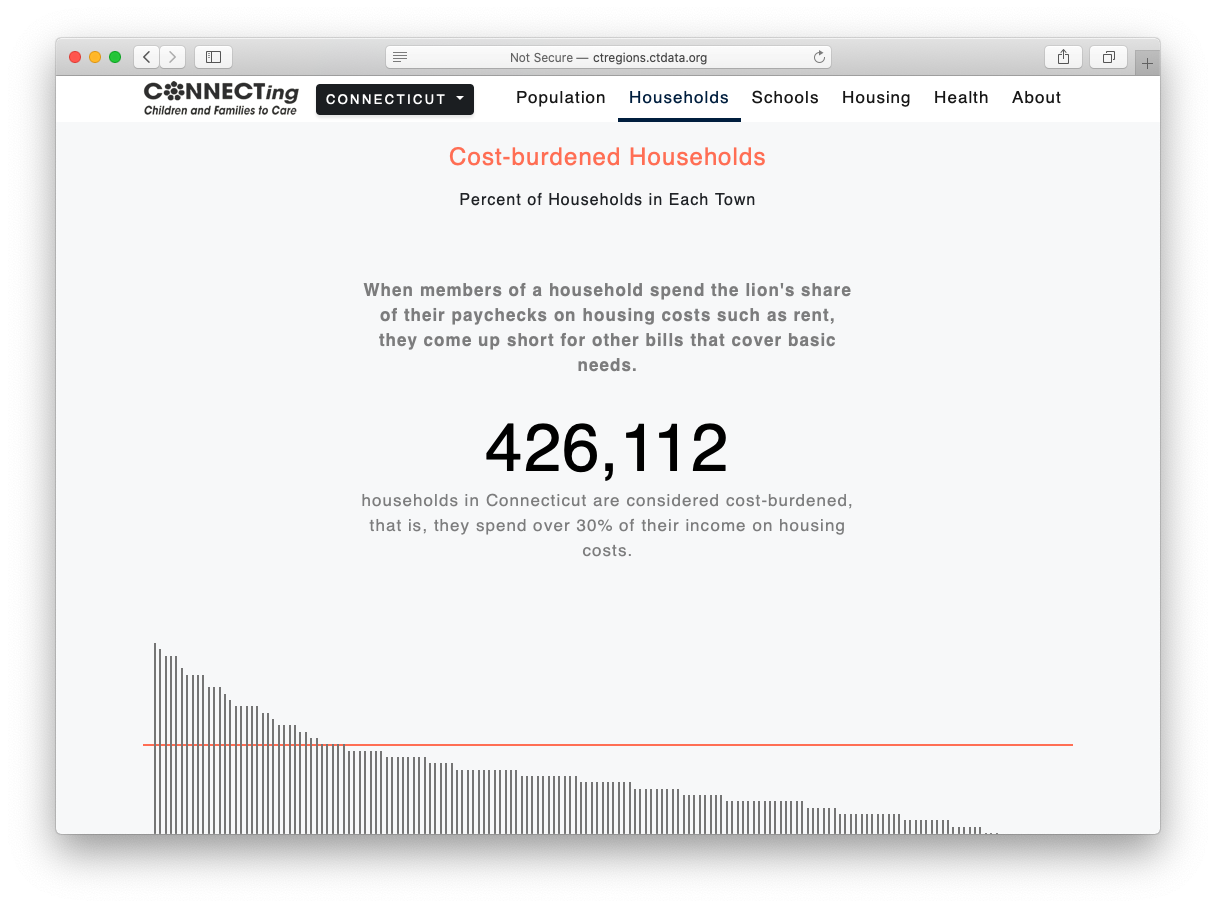Viewport: 1216px width, 908px height.
Task: Show all tabs overview button
Action: [x=1108, y=57]
